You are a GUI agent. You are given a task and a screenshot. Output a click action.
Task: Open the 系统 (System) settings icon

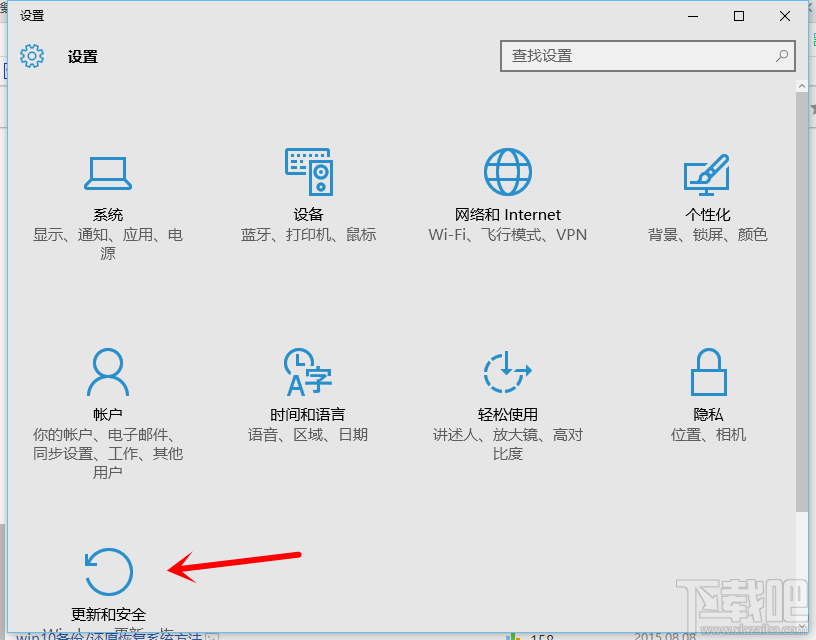point(108,172)
